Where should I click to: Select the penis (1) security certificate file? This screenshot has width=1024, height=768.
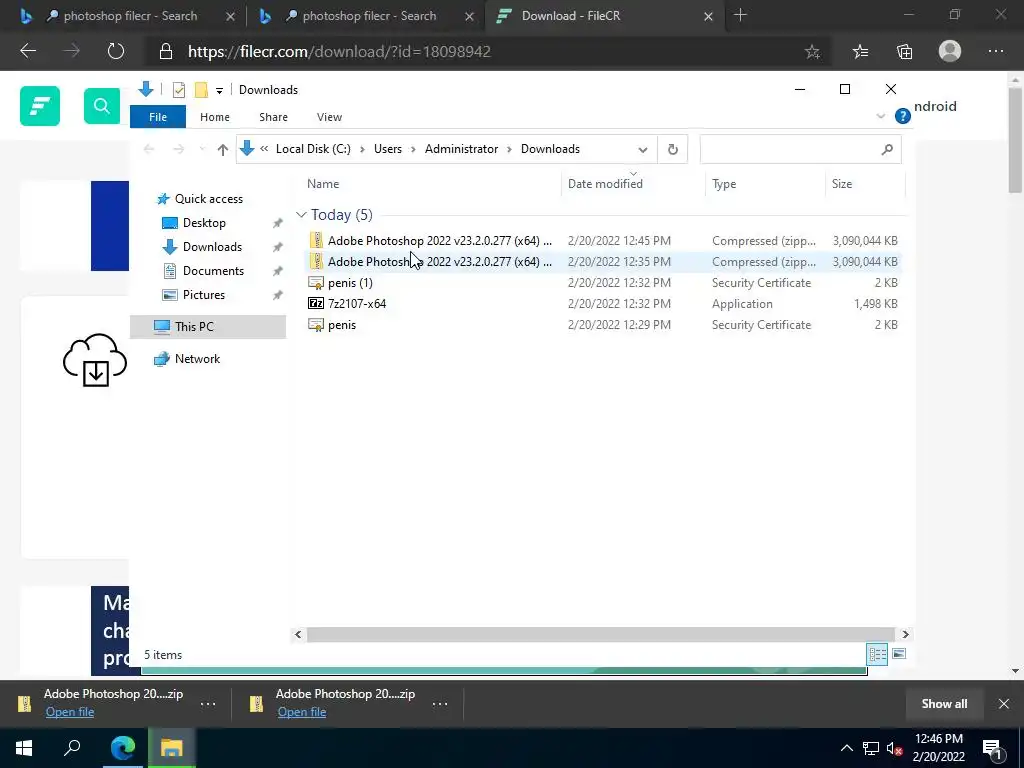click(x=603, y=283)
